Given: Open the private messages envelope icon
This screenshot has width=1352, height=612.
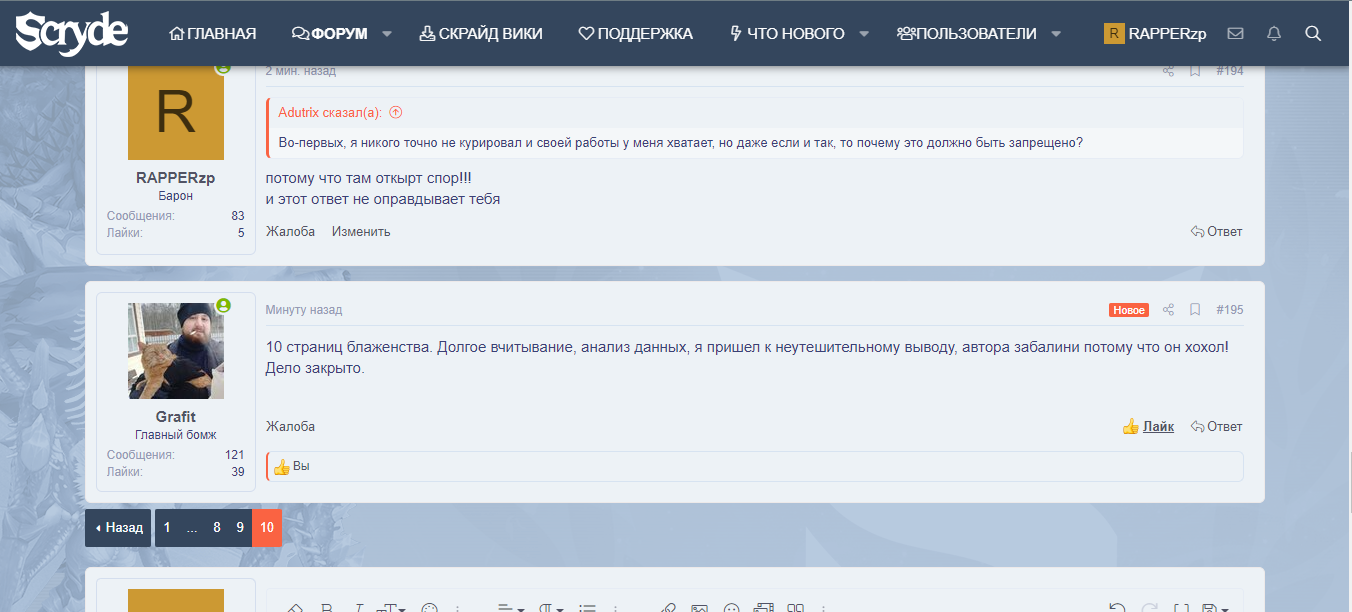Looking at the screenshot, I should pos(1235,33).
